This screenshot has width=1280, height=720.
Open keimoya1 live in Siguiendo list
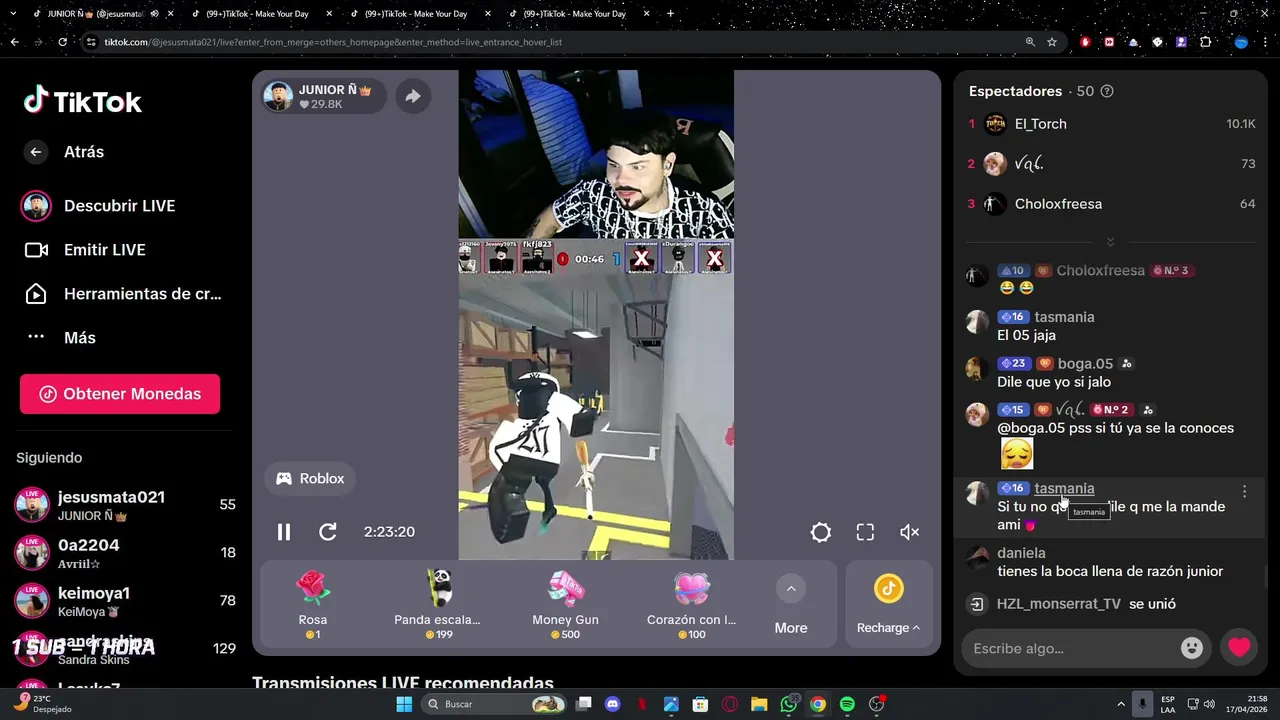(x=125, y=600)
